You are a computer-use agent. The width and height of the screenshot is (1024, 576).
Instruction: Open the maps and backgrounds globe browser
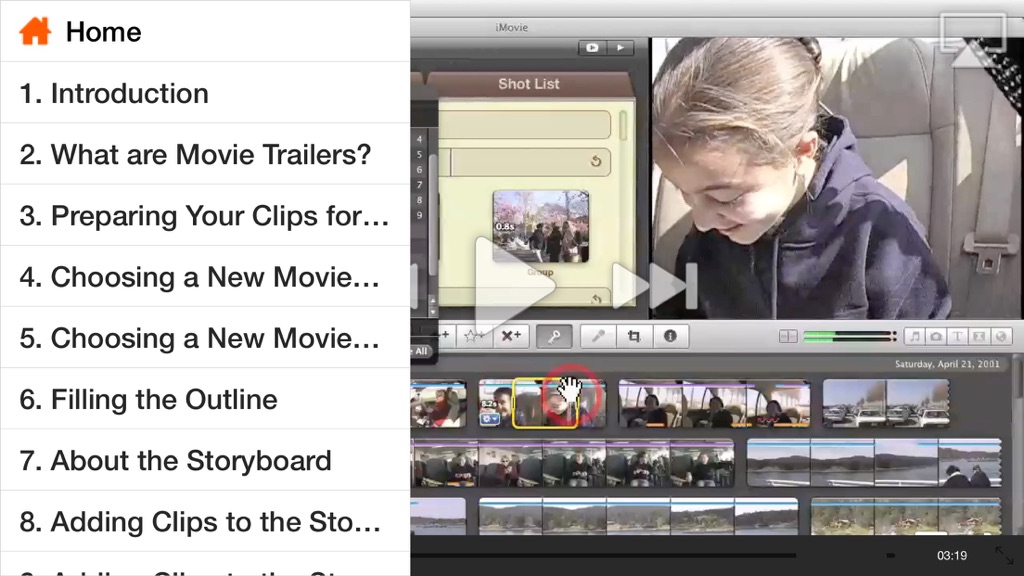coord(1000,336)
